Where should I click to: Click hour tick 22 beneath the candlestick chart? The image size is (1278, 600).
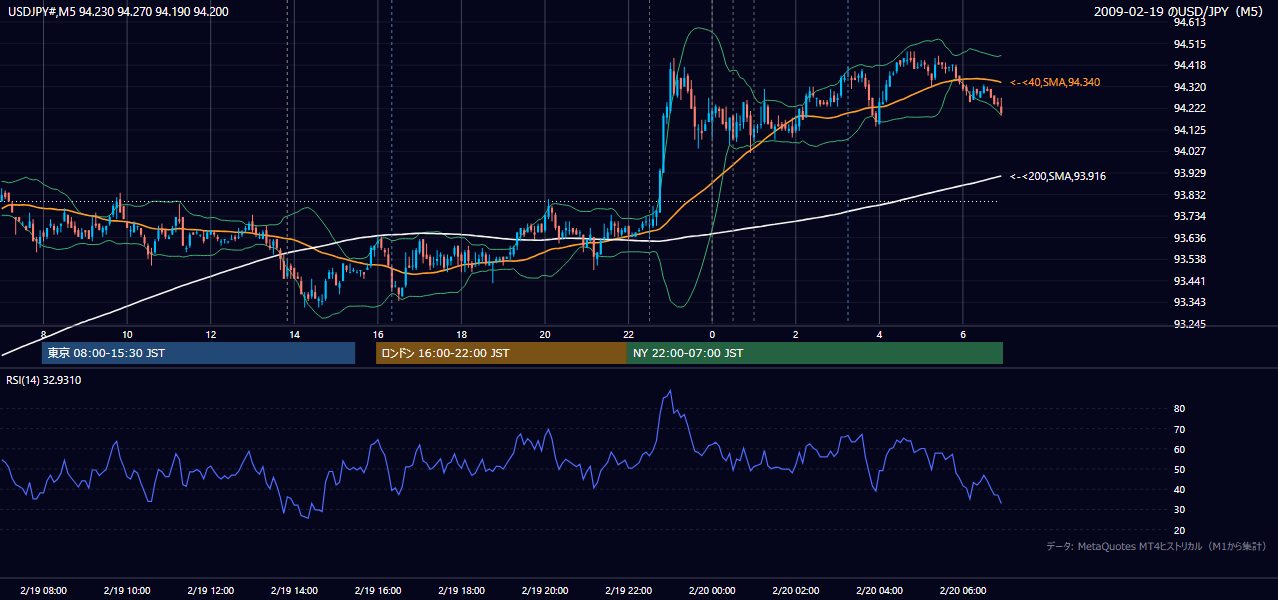point(628,334)
